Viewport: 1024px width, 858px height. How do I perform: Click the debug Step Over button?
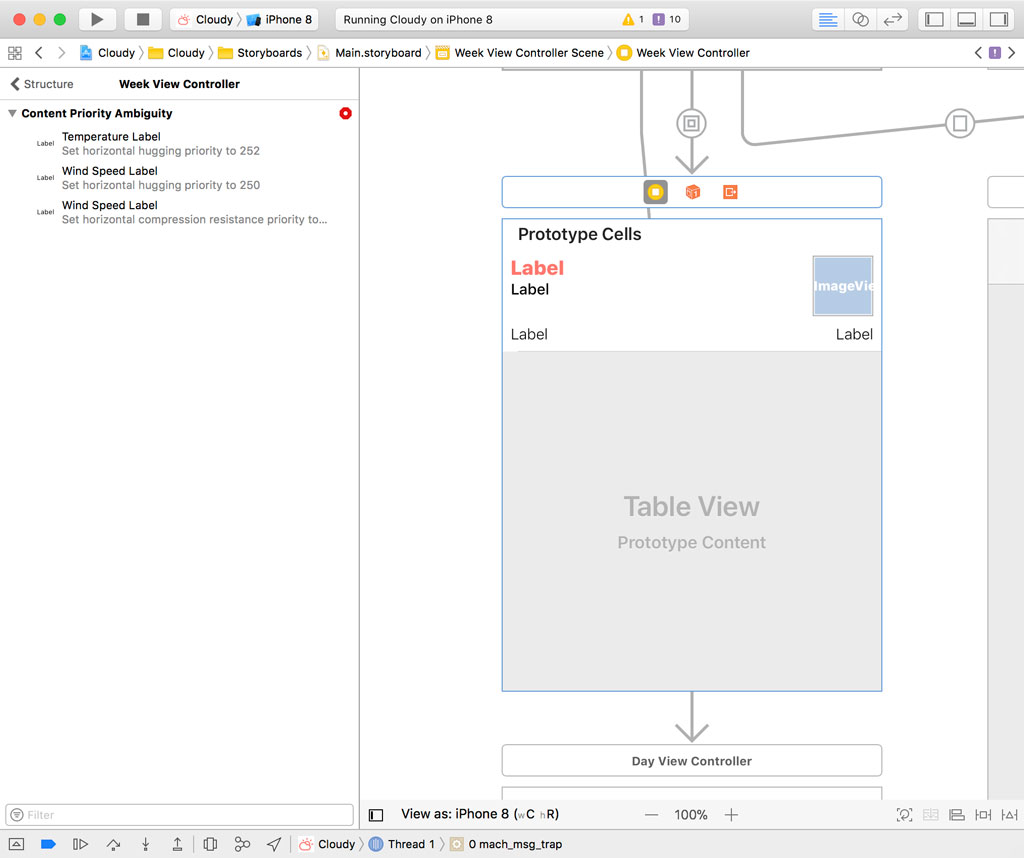[113, 844]
